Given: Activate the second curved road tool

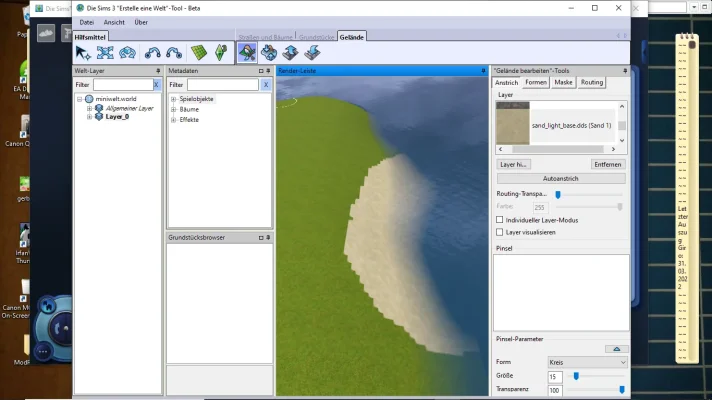Looking at the screenshot, I should 174,53.
